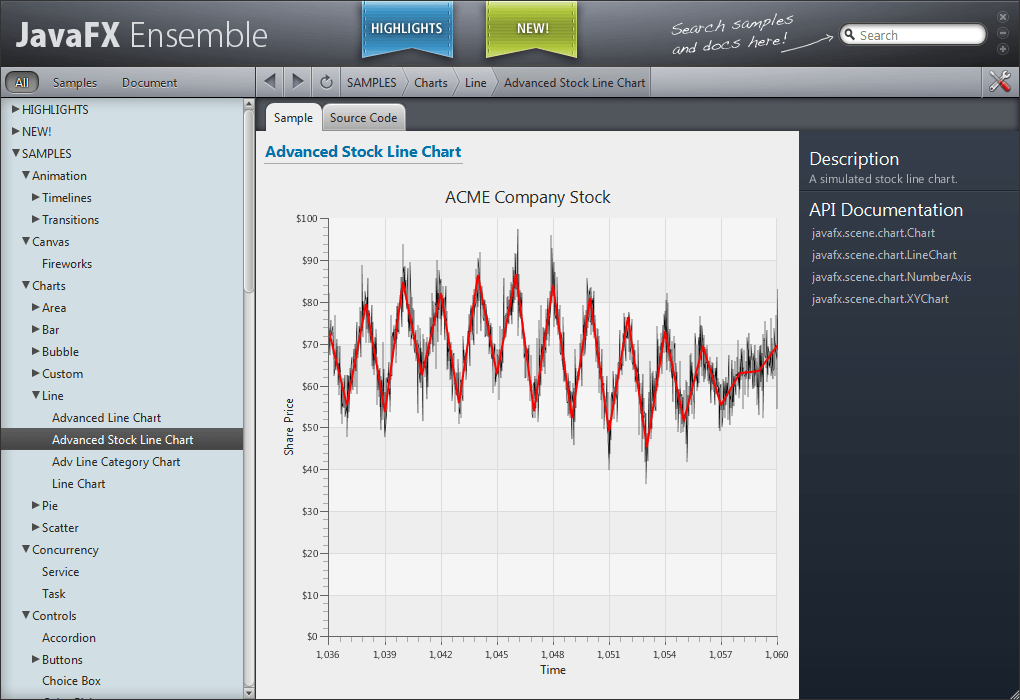Click the tree scrollbar up arrow
1020x700 pixels.
tap(248, 104)
